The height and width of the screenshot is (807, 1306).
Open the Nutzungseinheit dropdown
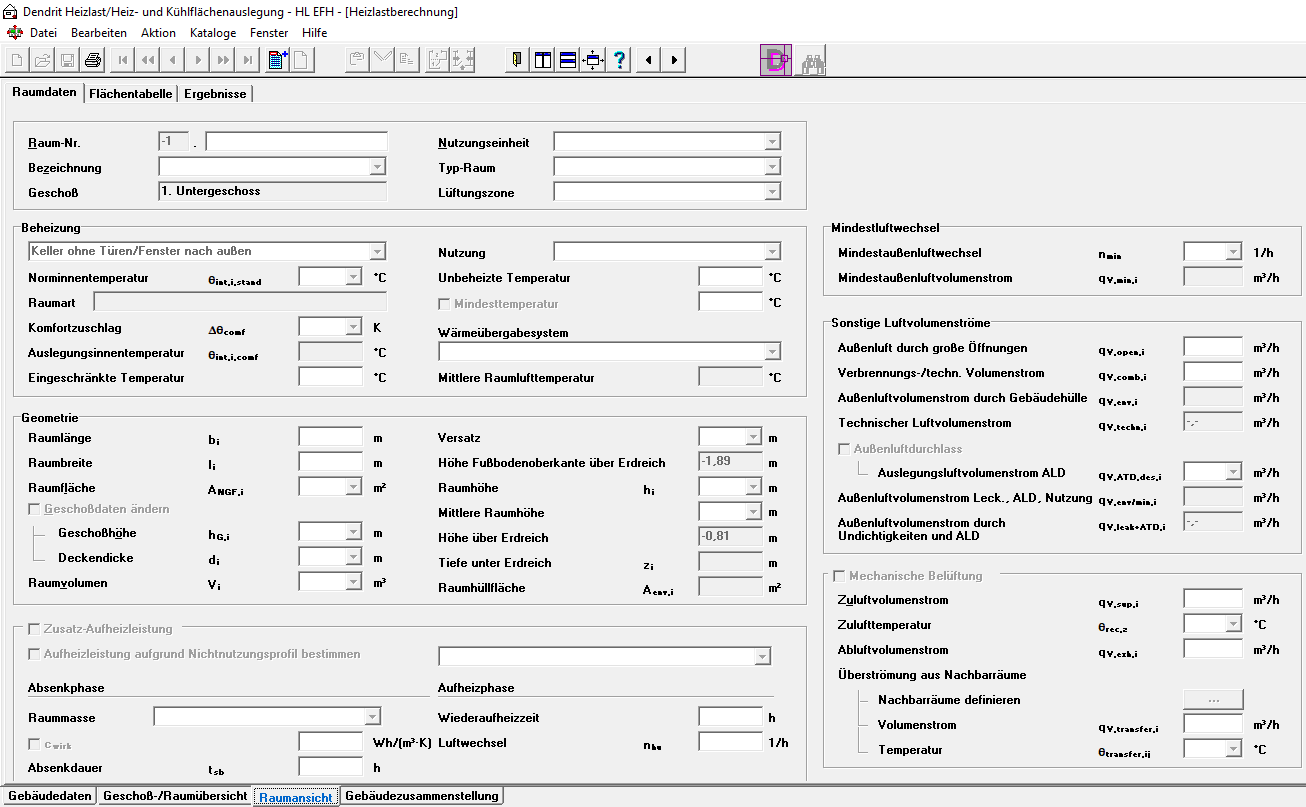tap(771, 142)
